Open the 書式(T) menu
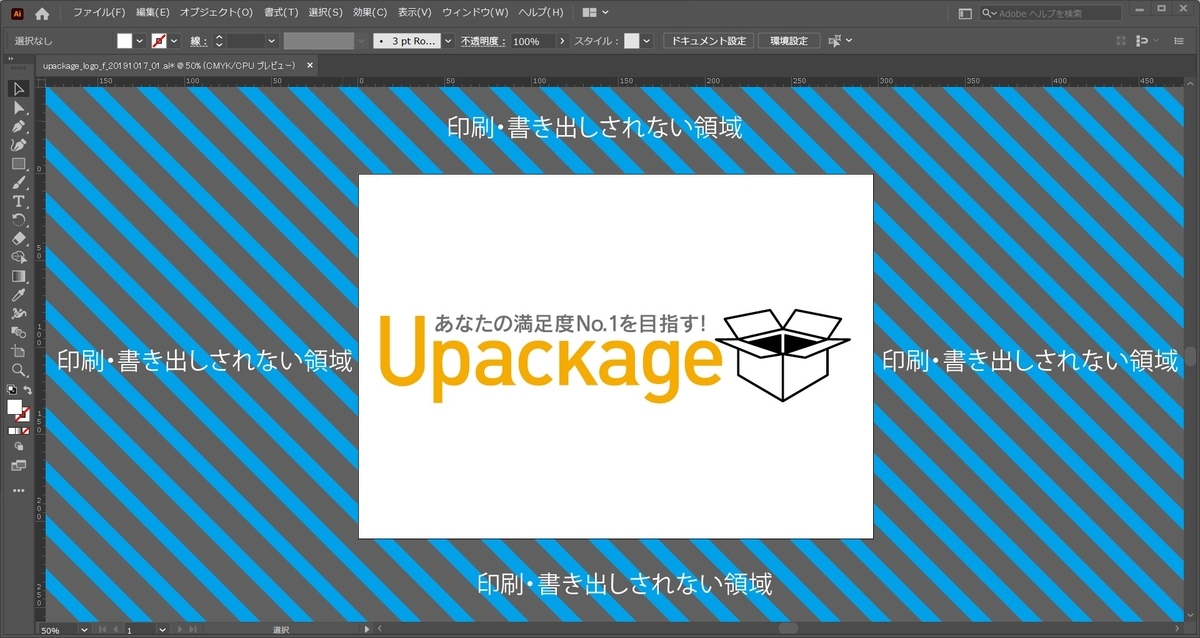Screen dimensions: 1200x638 (x=281, y=13)
